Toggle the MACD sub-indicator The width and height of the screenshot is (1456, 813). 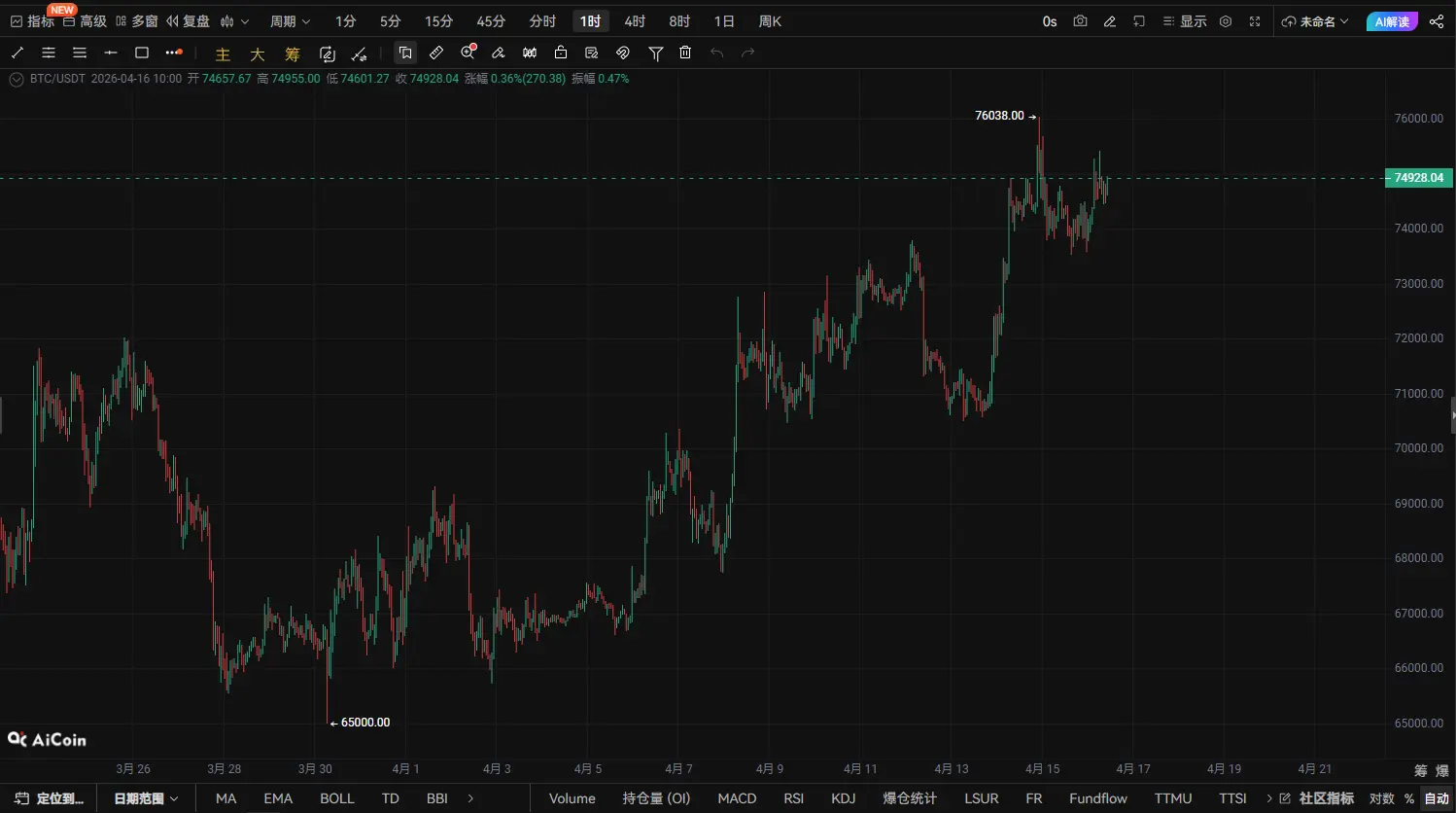coord(737,798)
